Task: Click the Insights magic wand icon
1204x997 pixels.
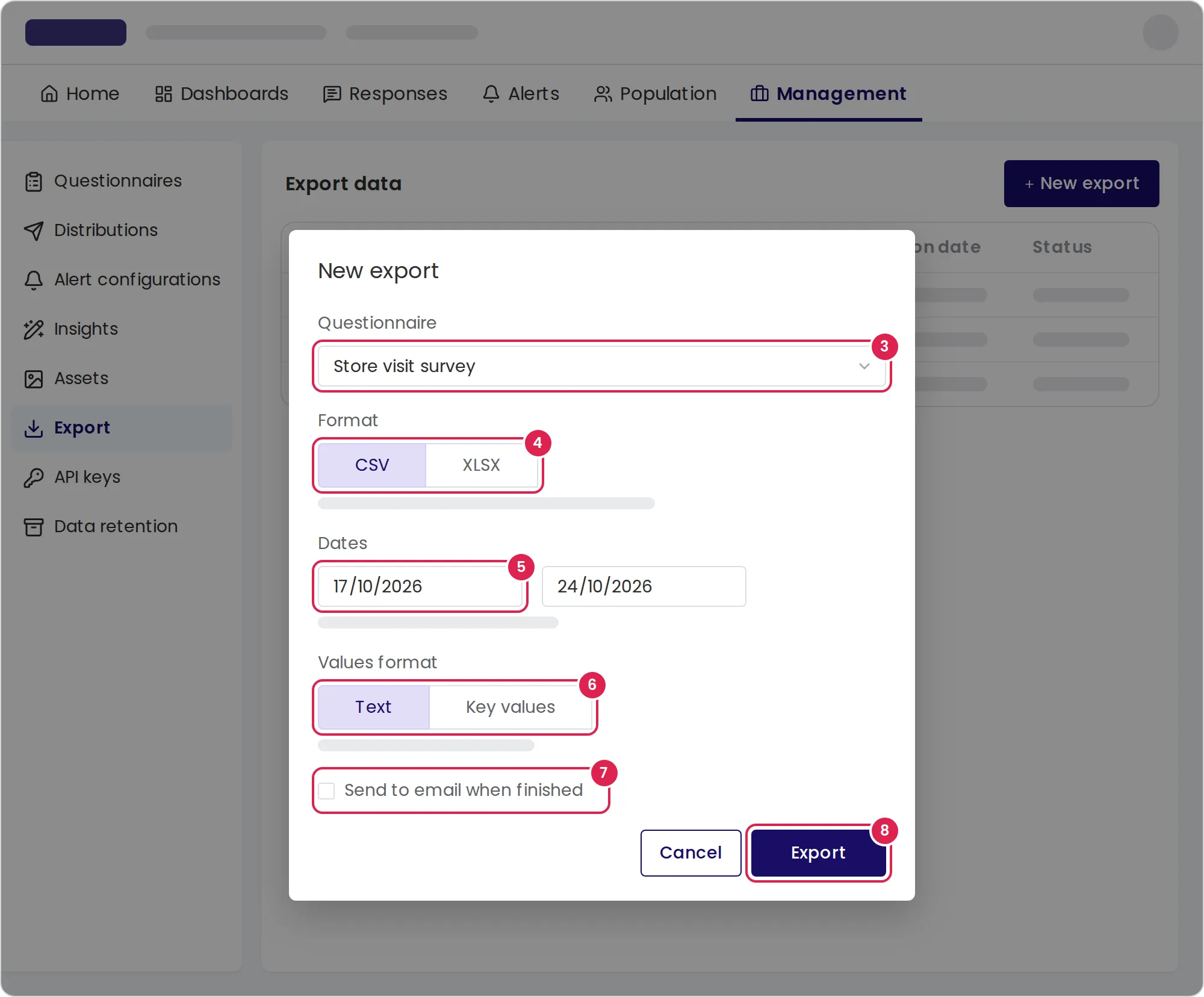Action: (x=34, y=329)
